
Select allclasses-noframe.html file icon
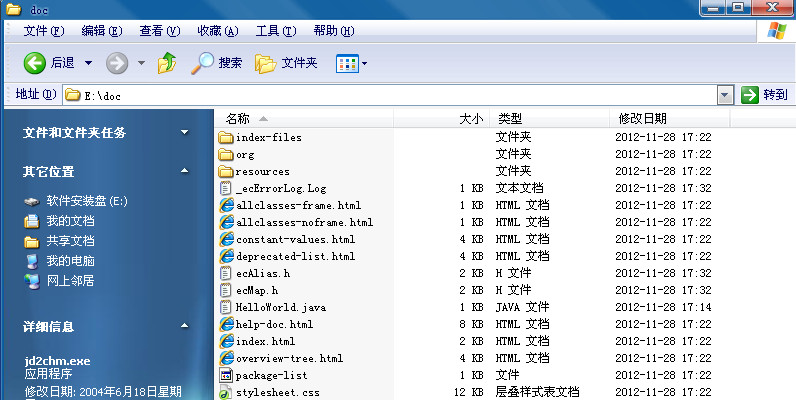[226, 222]
